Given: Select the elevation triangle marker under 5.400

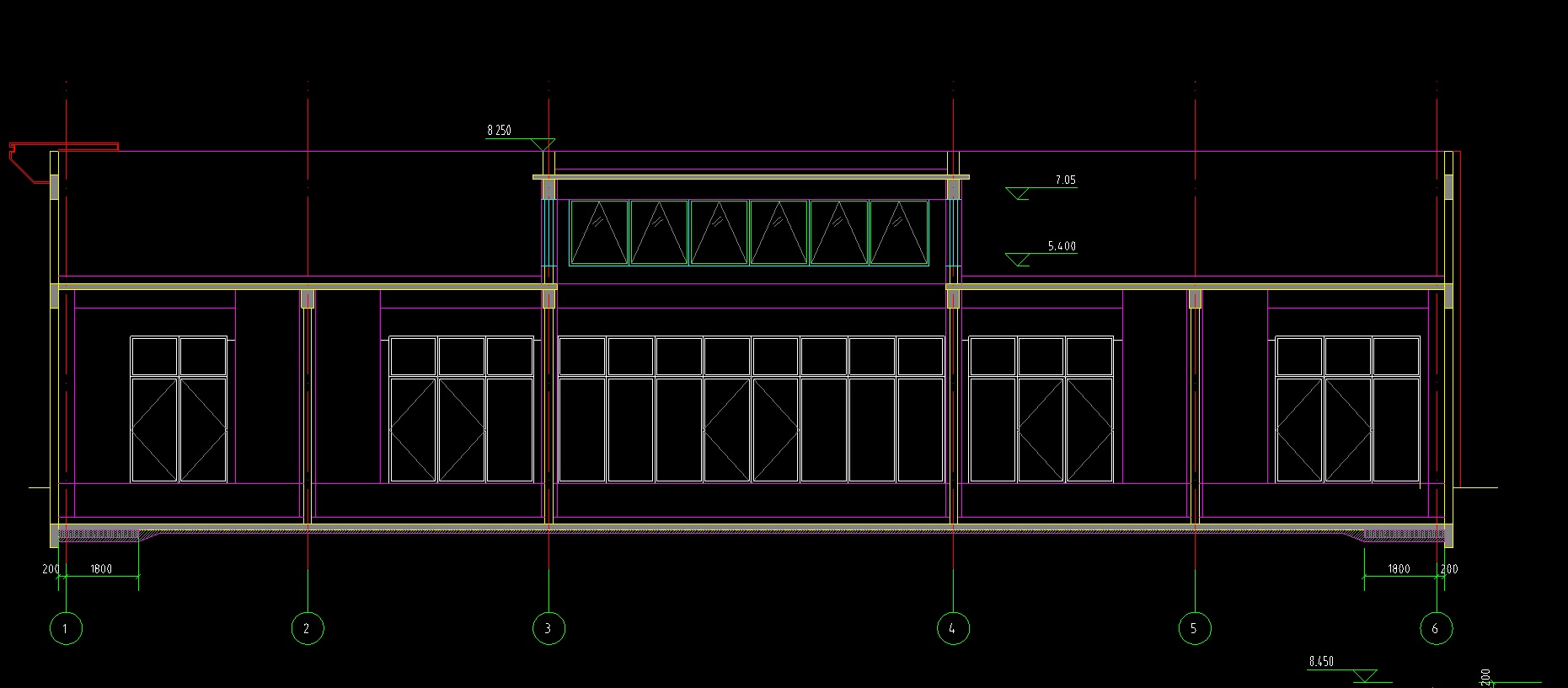Looking at the screenshot, I should click(1019, 260).
